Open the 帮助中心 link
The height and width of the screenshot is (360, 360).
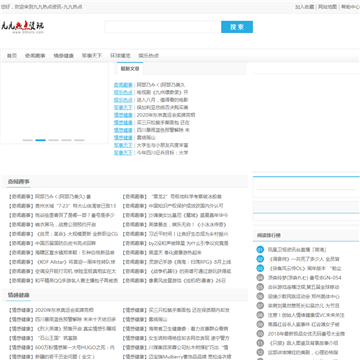(350, 7)
